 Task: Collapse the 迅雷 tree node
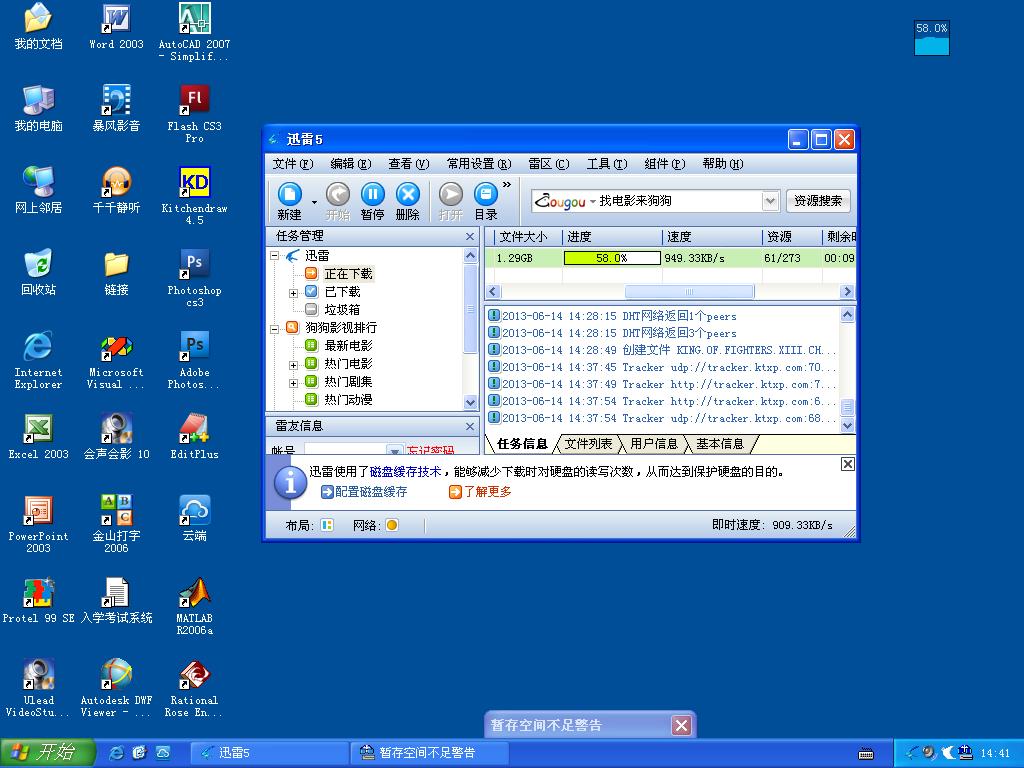pos(275,256)
